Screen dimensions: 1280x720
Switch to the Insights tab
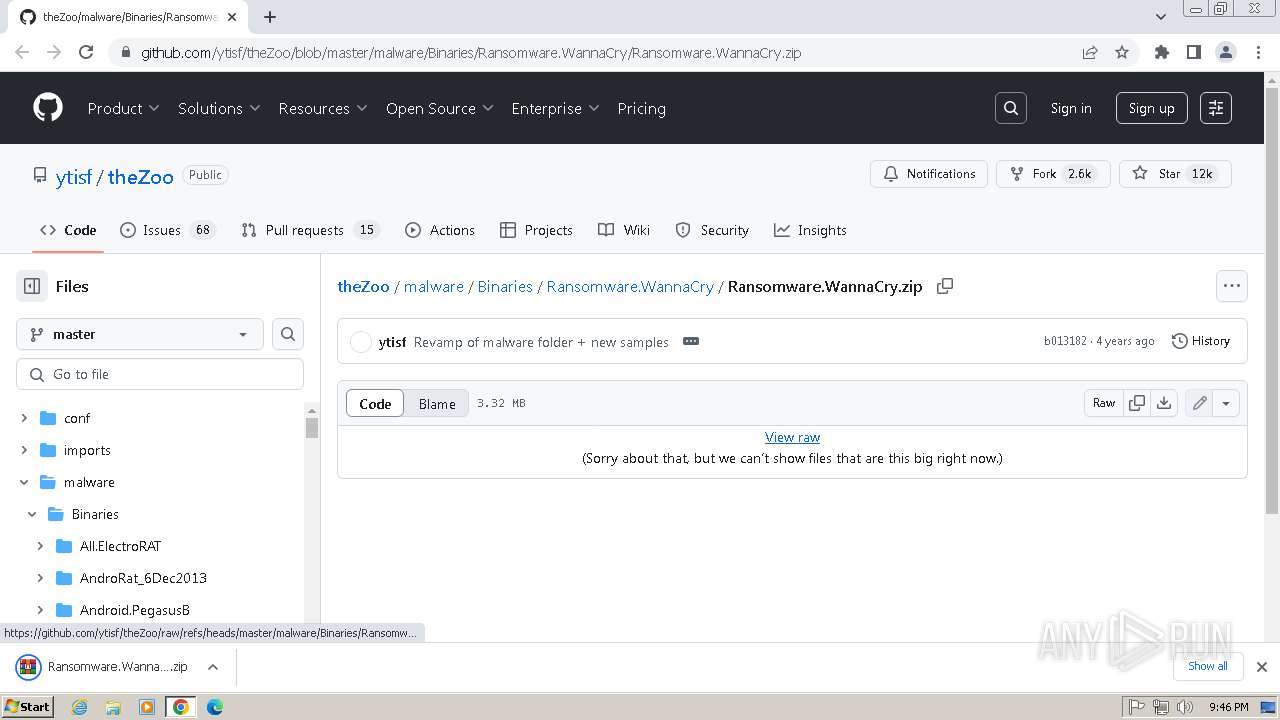[x=810, y=230]
